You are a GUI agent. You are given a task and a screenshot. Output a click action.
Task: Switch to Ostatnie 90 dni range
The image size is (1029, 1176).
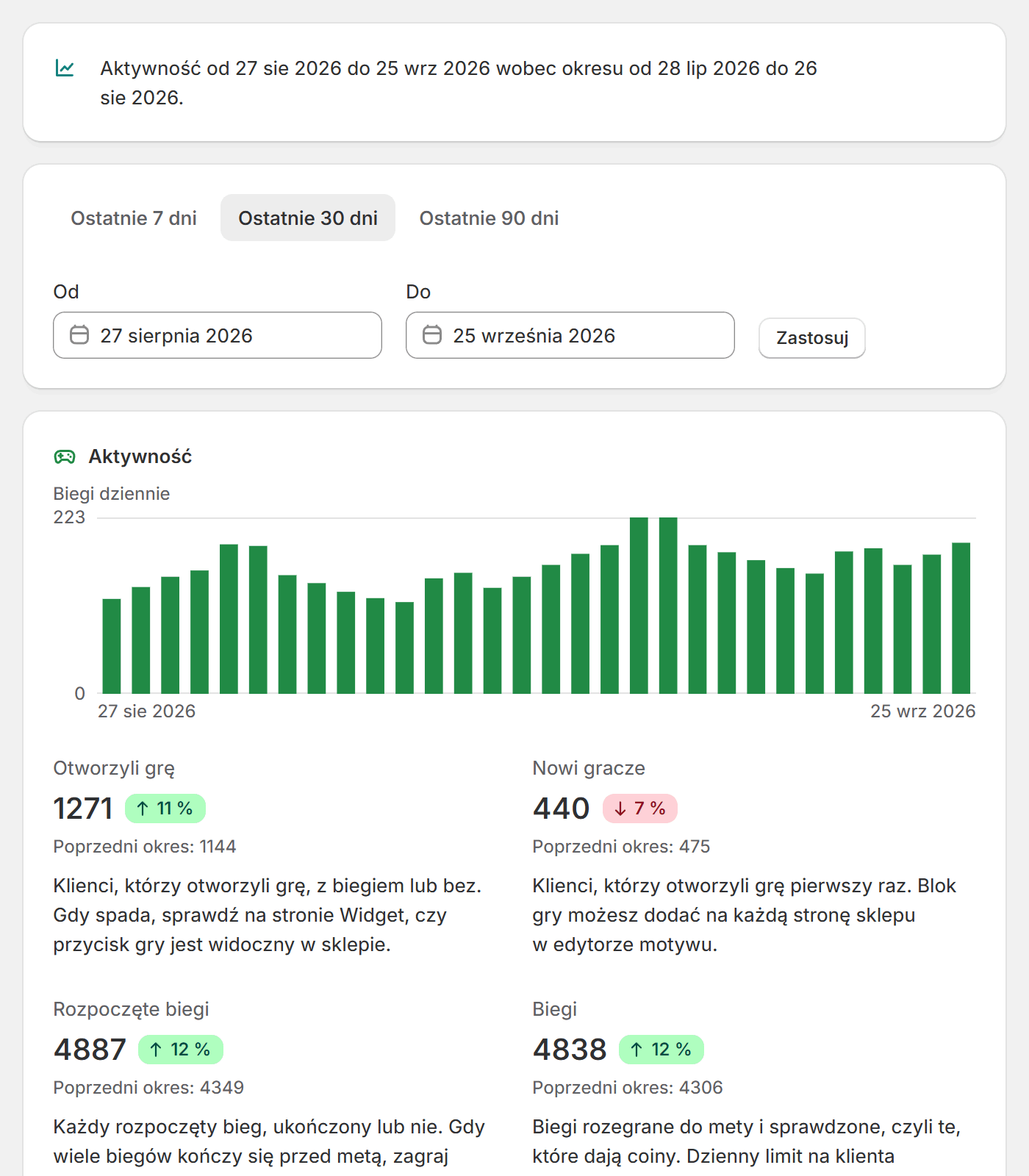[x=490, y=218]
